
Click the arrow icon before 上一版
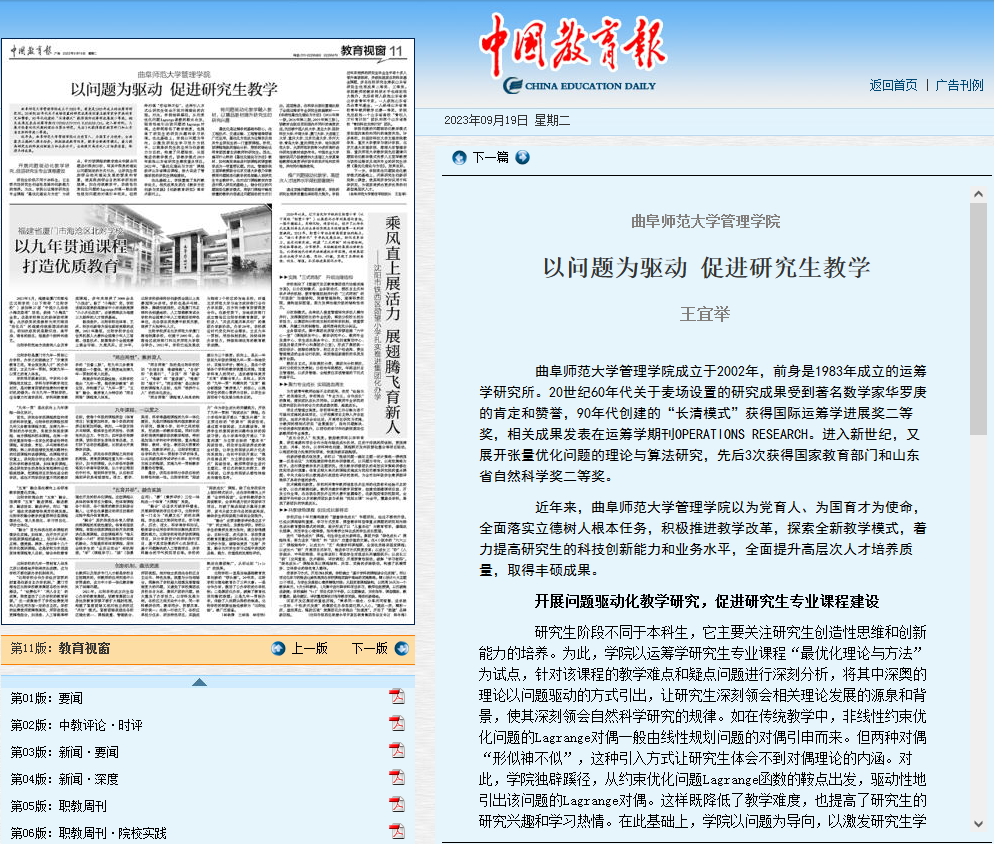point(278,648)
